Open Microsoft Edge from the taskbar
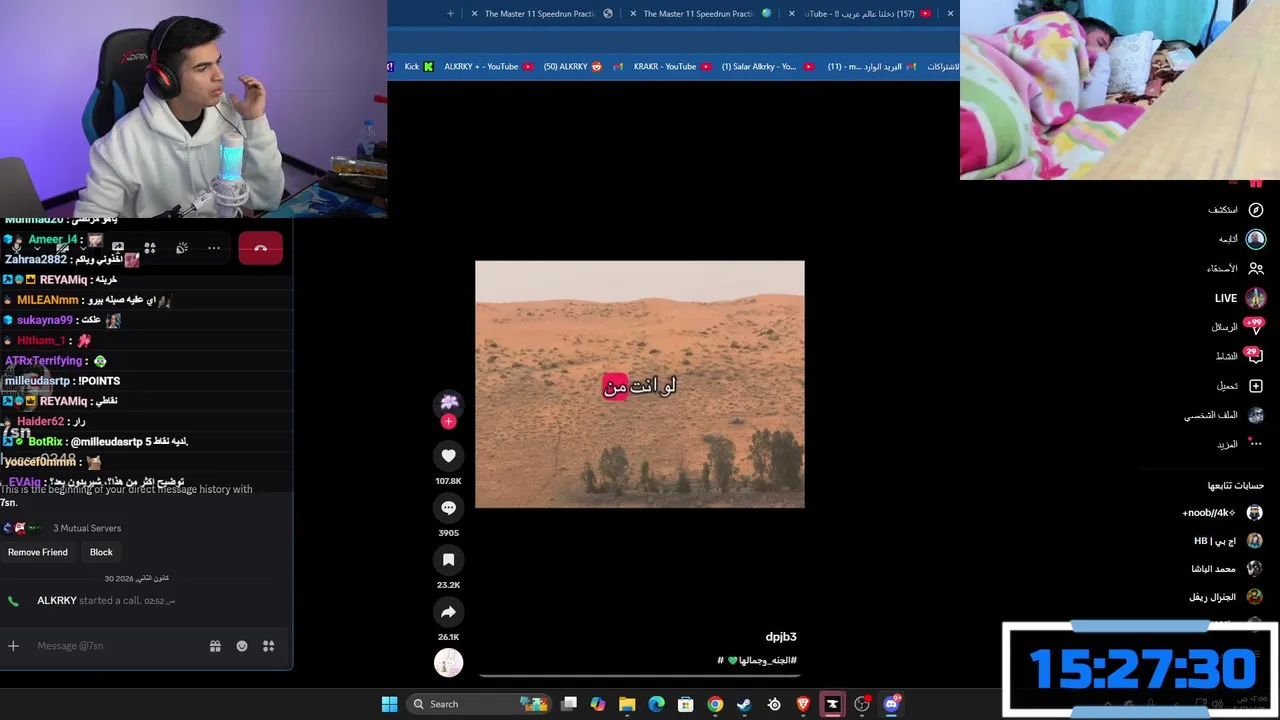This screenshot has width=1280, height=720. (656, 704)
